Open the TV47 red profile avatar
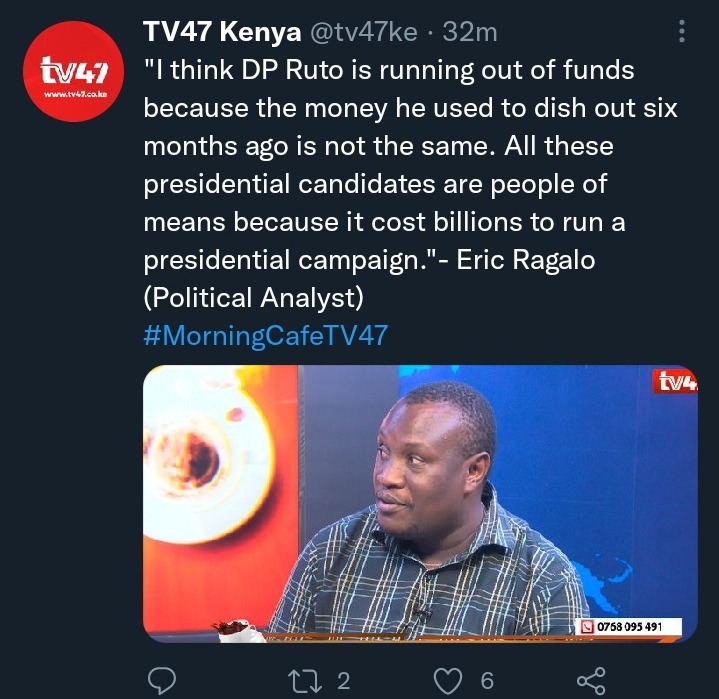The image size is (719, 699). pos(73,72)
